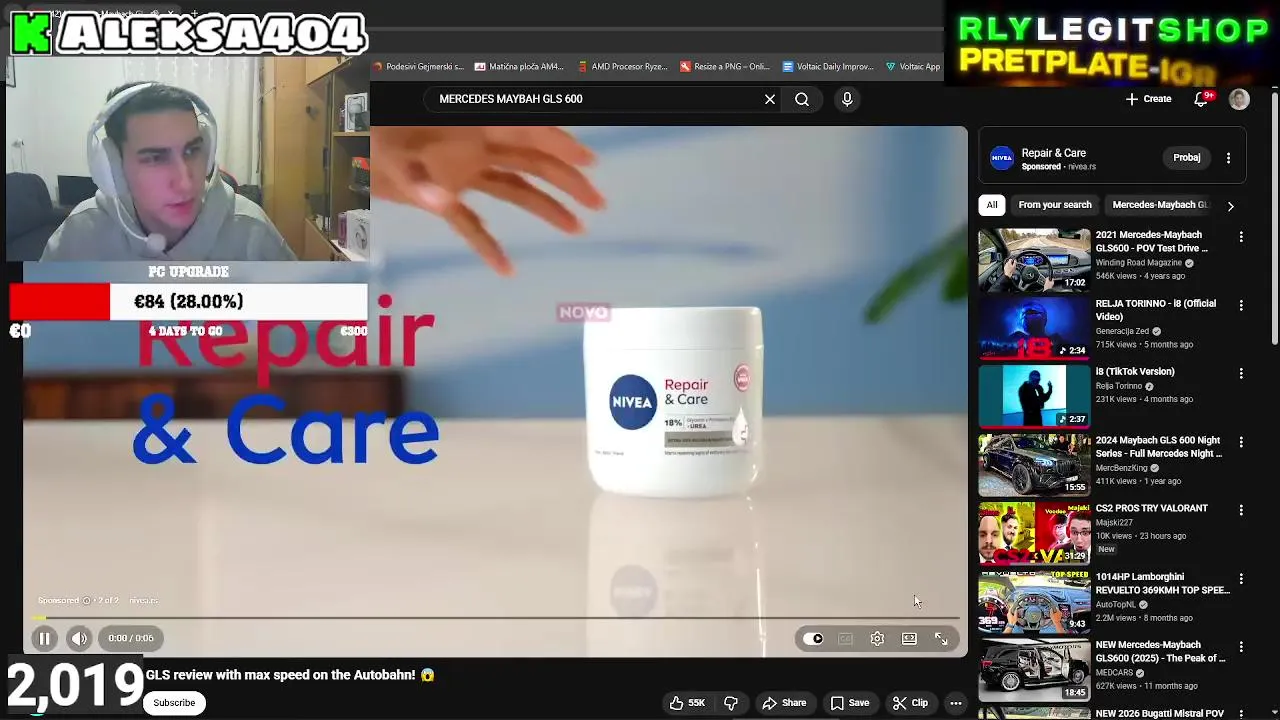Open Podesivi Gejmerski bookmark
1280x720 pixels.
pos(418,67)
